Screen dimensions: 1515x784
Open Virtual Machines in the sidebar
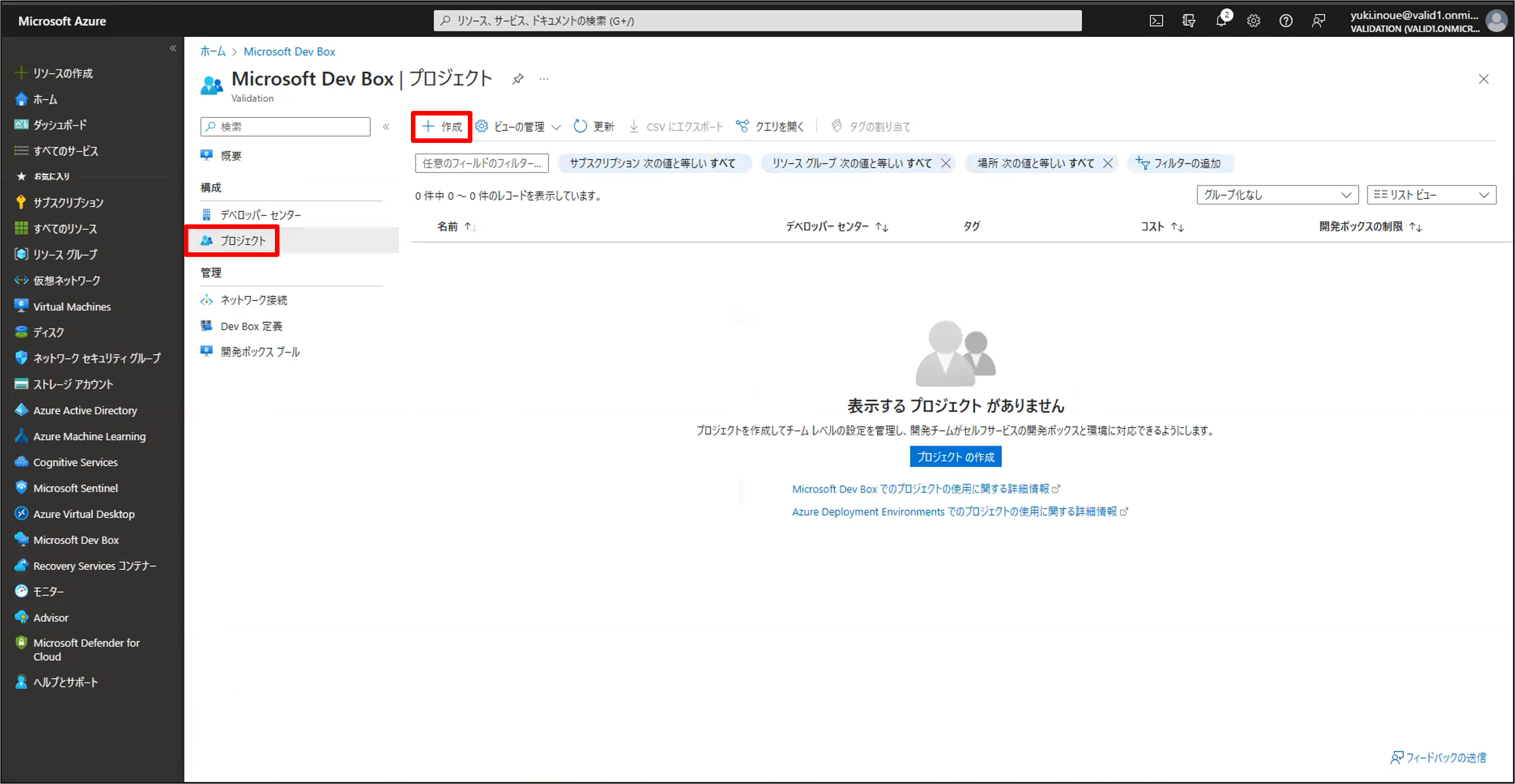point(72,307)
